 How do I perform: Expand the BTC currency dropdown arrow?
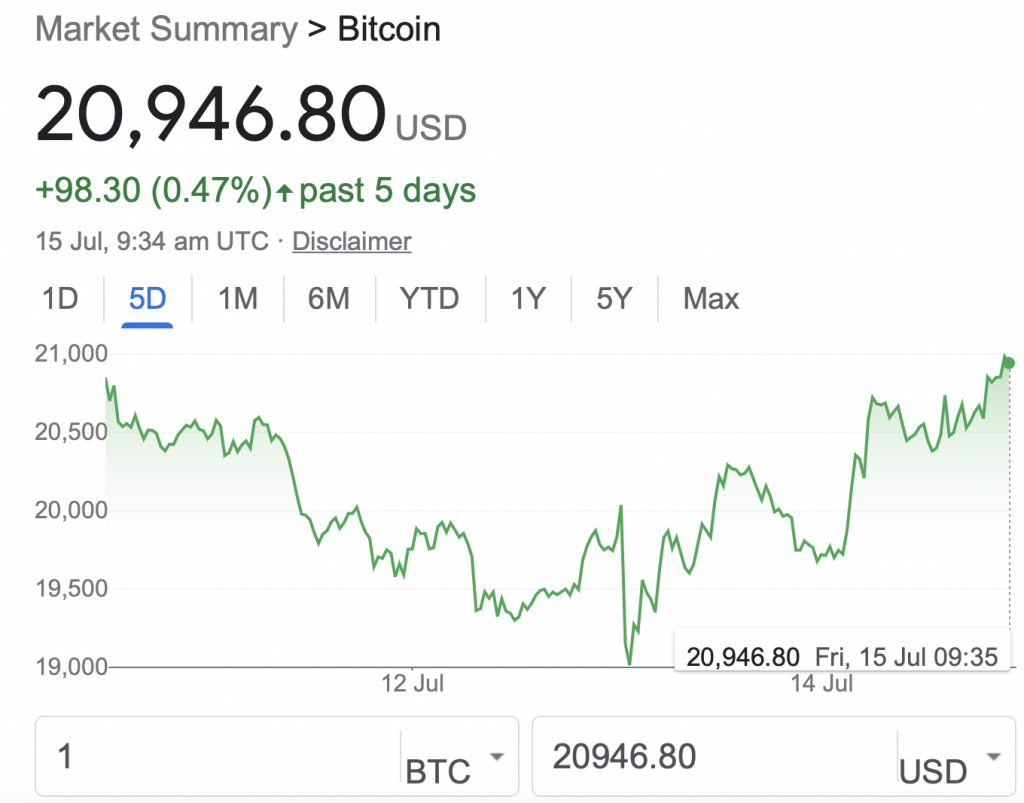[497, 757]
